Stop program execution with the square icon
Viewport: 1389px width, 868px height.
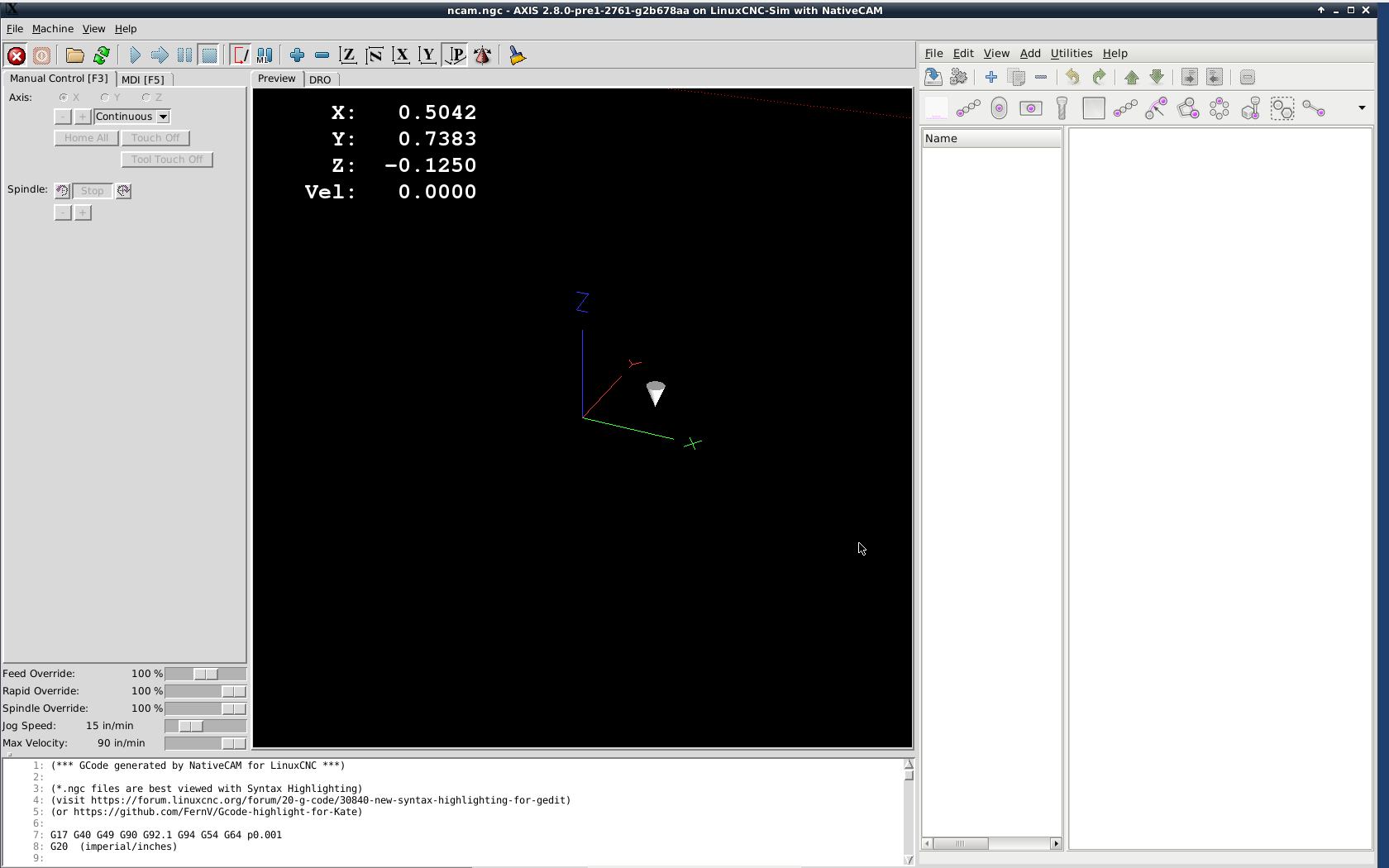point(209,55)
